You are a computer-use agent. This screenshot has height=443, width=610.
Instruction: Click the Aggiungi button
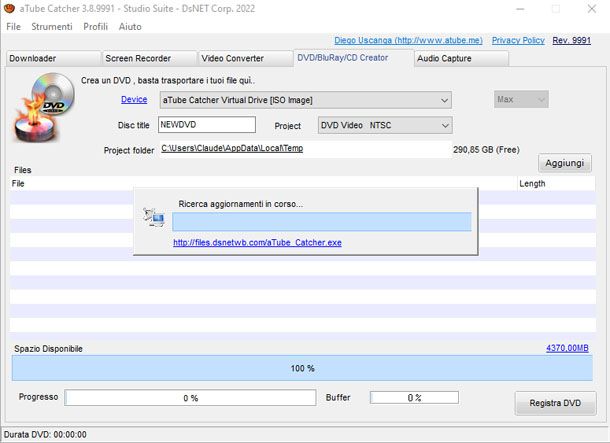[566, 162]
